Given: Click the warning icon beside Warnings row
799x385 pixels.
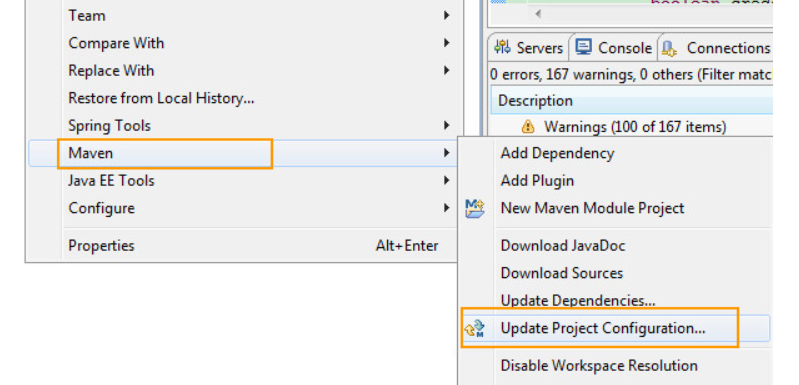Looking at the screenshot, I should [528, 126].
